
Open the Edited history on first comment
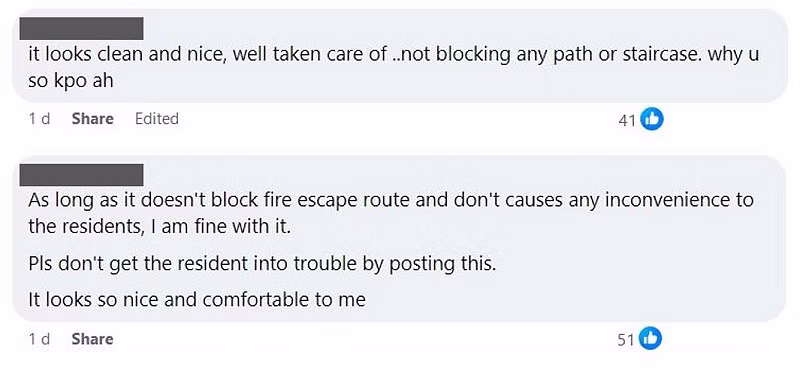[157, 119]
